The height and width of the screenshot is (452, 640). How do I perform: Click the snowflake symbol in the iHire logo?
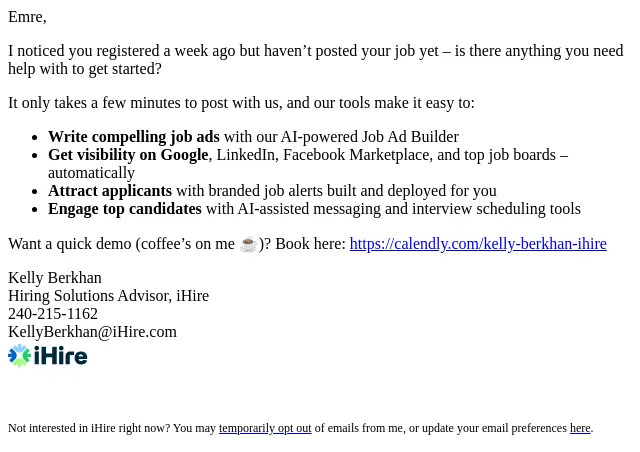[x=20, y=356]
